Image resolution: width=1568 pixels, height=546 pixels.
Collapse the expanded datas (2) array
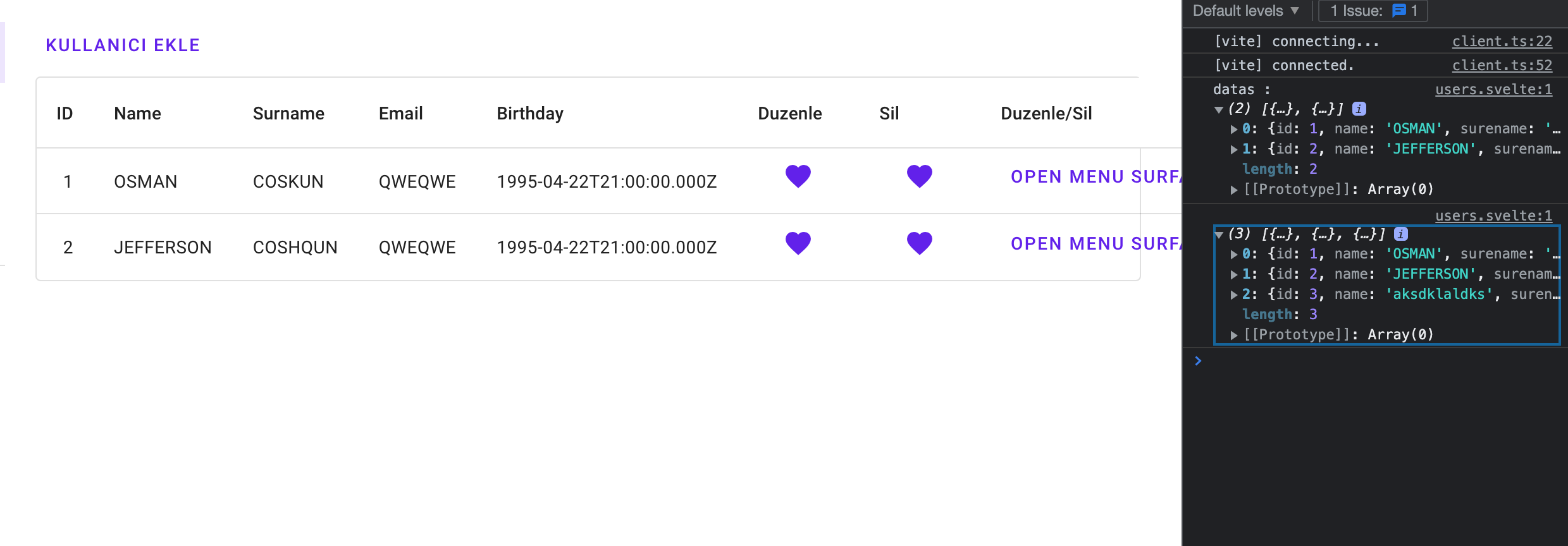(x=1218, y=108)
